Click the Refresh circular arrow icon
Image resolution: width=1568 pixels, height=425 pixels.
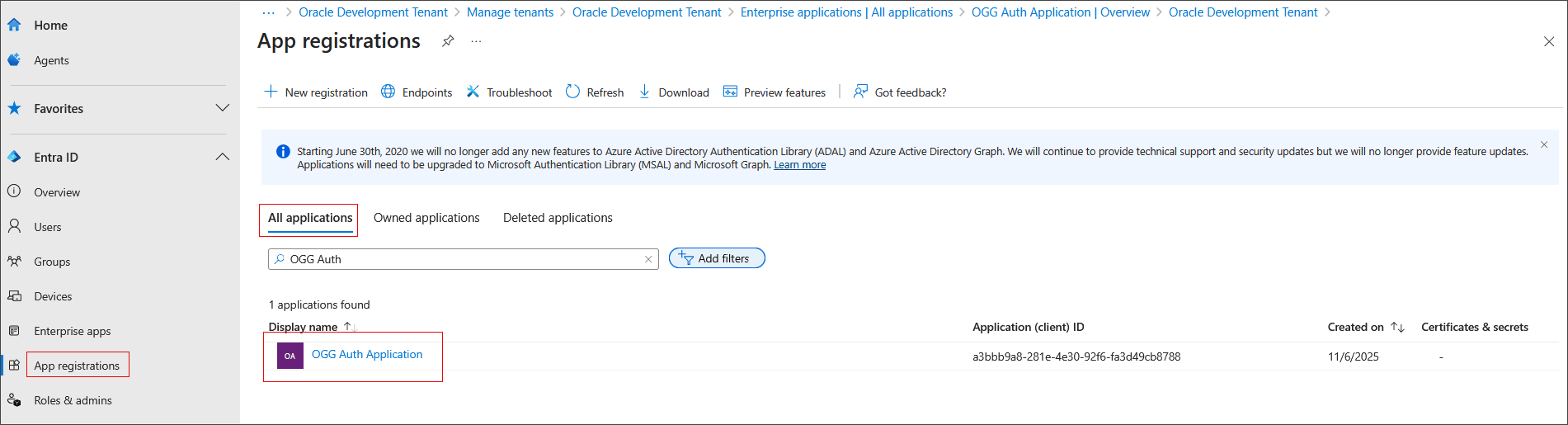(x=572, y=92)
